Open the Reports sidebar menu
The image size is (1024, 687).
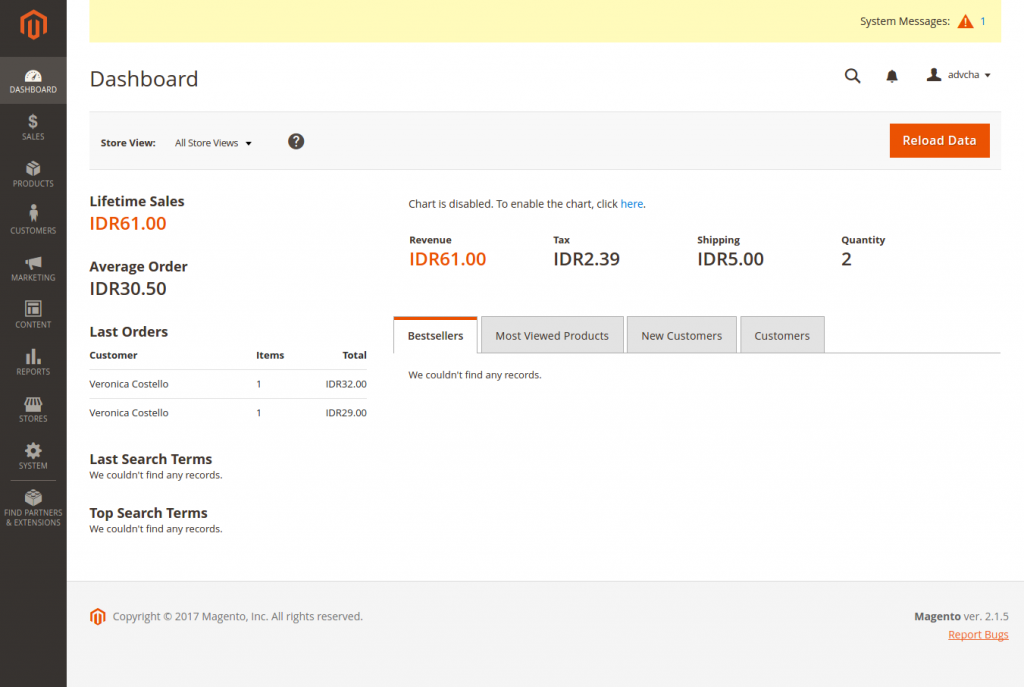point(33,362)
